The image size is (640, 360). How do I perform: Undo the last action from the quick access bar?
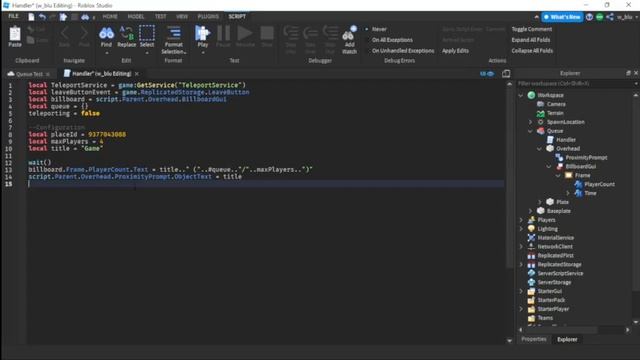click(42, 17)
